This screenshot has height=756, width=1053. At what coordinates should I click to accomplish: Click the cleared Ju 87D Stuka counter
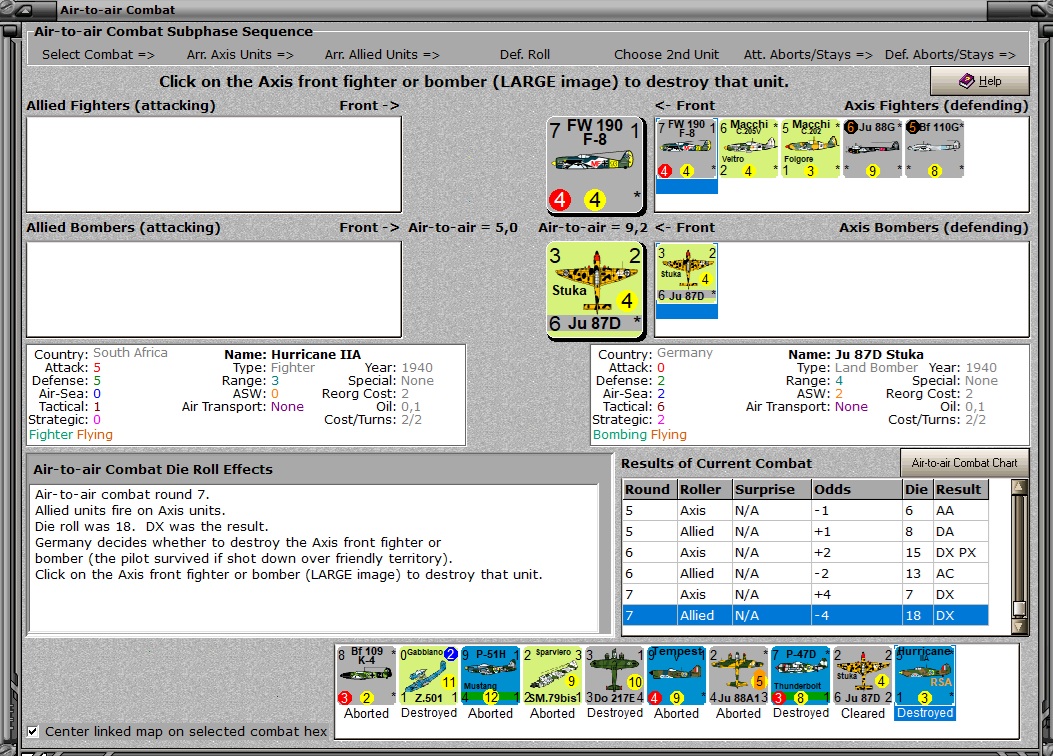click(x=862, y=675)
